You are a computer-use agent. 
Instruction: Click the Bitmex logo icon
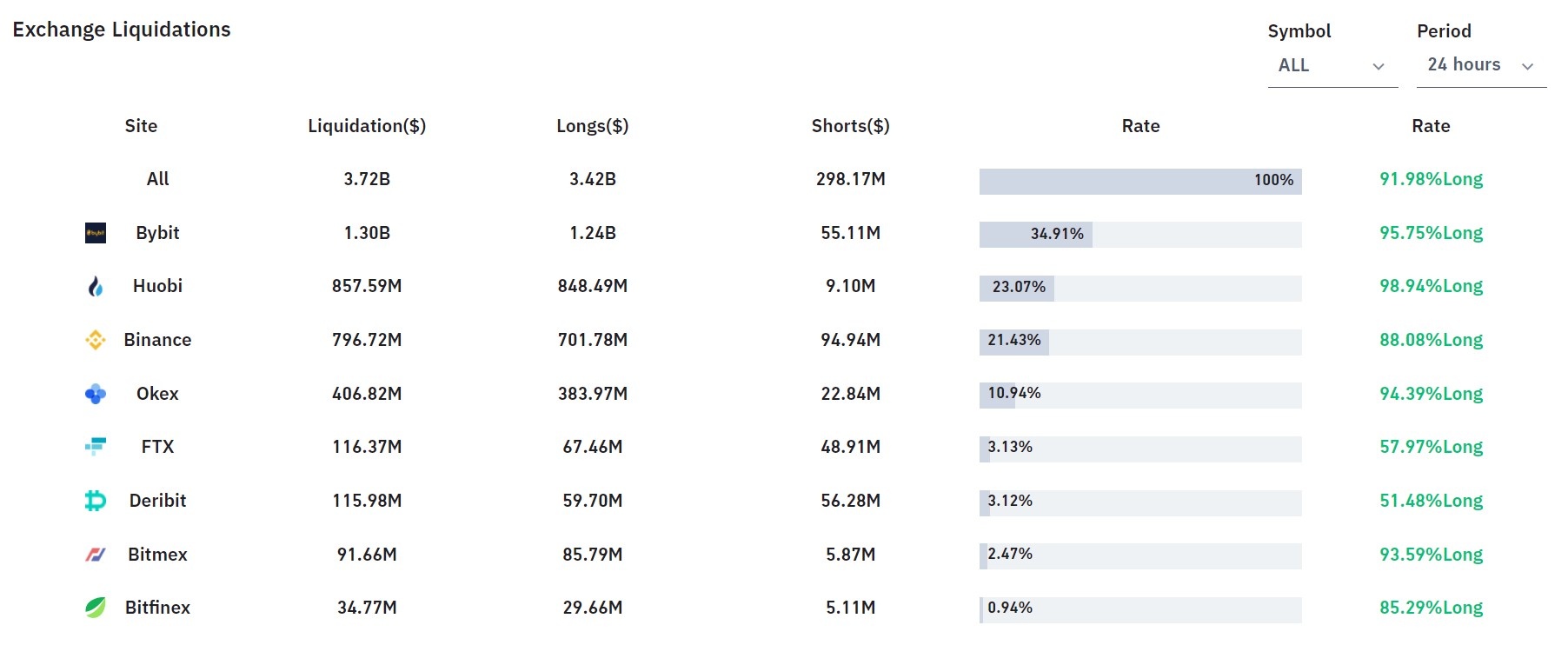(x=96, y=555)
